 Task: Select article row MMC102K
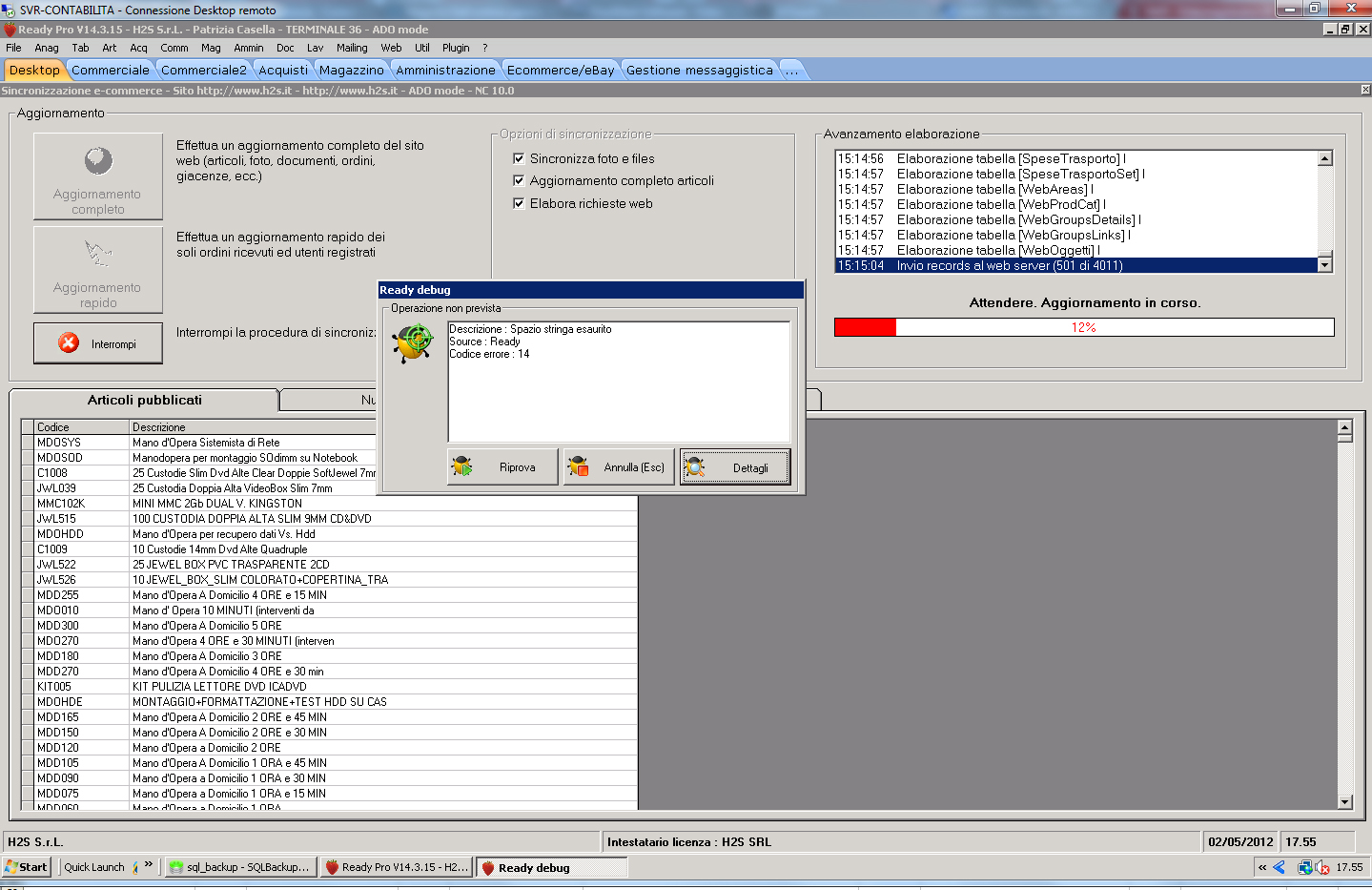329,504
